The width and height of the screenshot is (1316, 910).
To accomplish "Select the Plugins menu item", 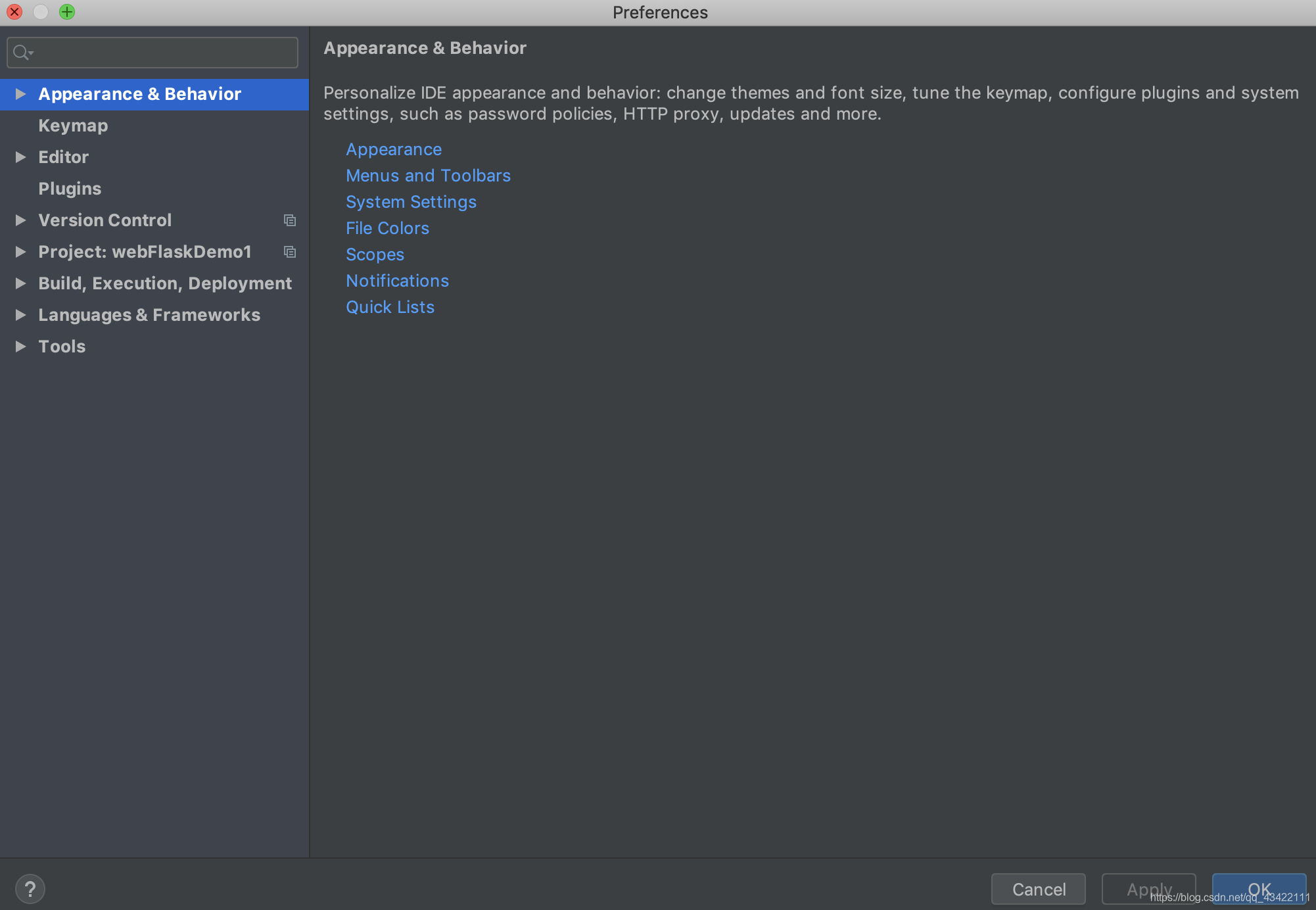I will (69, 188).
